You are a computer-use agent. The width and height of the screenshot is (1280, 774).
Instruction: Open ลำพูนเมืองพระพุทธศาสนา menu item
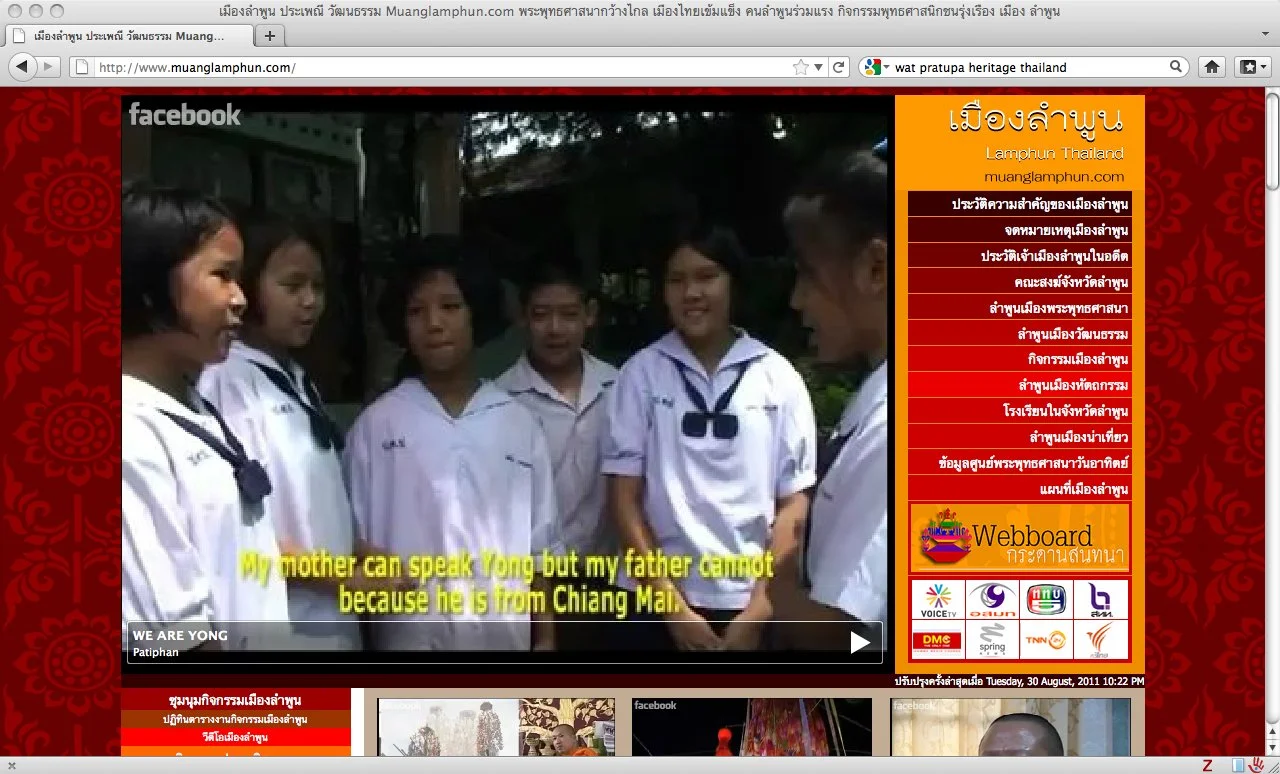click(x=1020, y=308)
